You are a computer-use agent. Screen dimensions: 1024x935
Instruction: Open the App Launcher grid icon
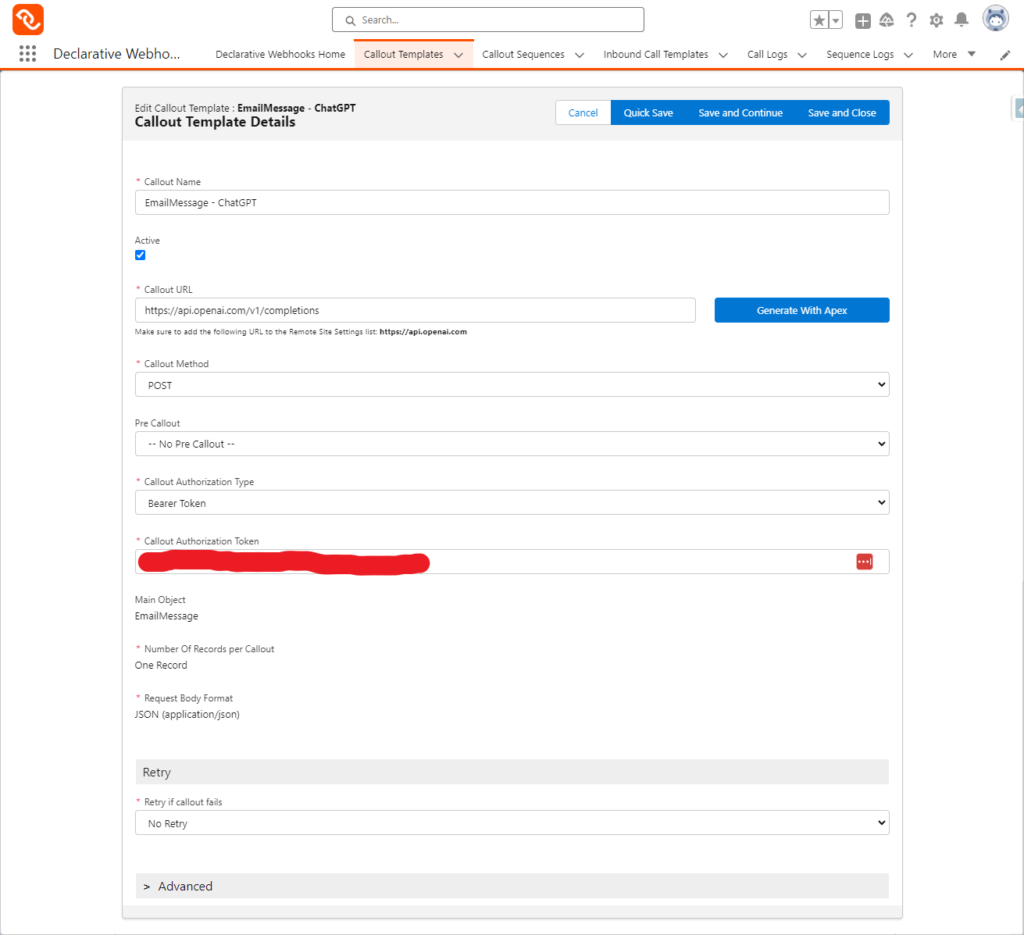pos(25,53)
